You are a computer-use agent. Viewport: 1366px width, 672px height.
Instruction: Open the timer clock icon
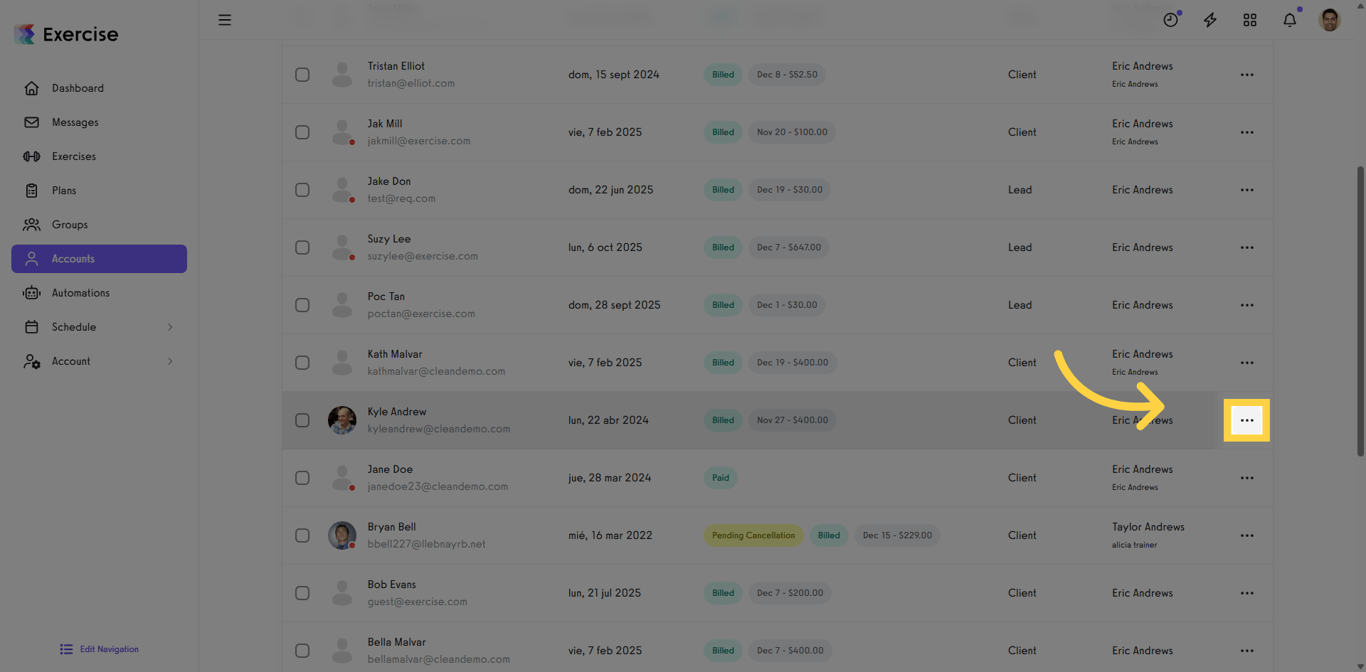[1170, 20]
